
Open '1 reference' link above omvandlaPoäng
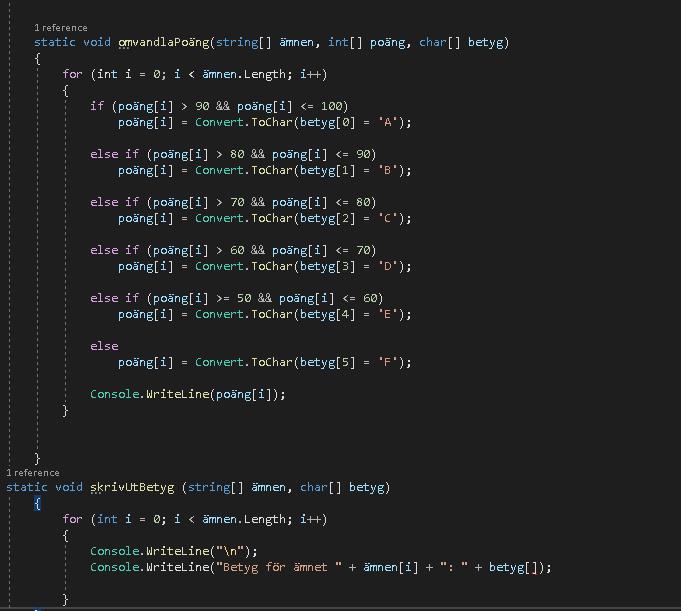[60, 28]
